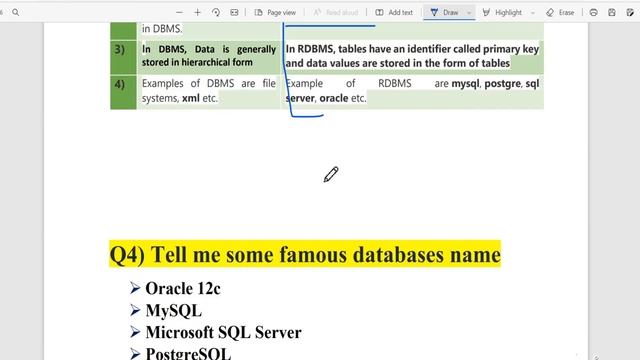Select the Add text tool
Viewport: 640px width, 360px height.
pyautogui.click(x=394, y=13)
